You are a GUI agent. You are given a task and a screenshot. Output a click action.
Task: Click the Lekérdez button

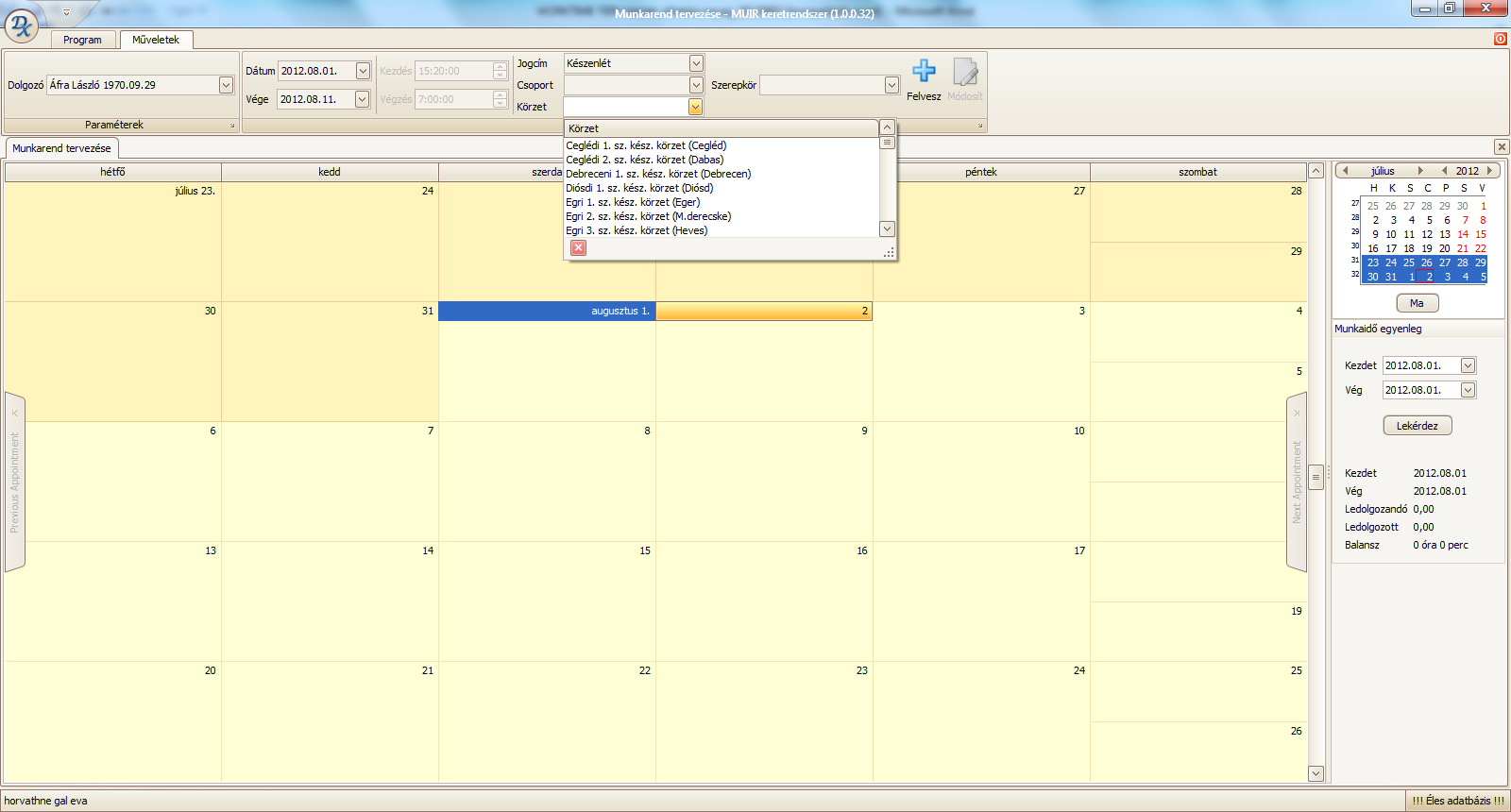point(1417,426)
